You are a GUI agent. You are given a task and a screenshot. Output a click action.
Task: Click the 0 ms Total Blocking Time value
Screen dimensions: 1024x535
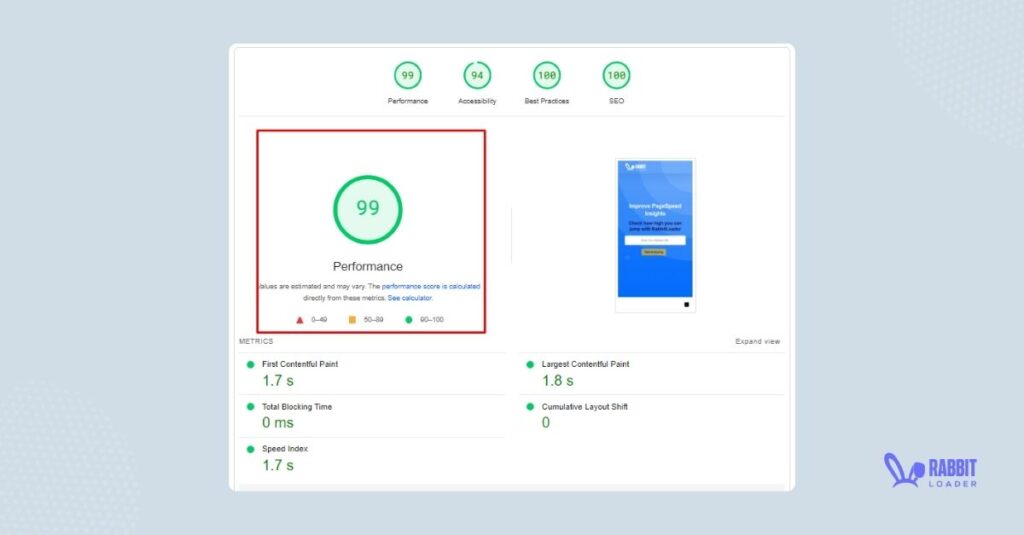coord(278,423)
